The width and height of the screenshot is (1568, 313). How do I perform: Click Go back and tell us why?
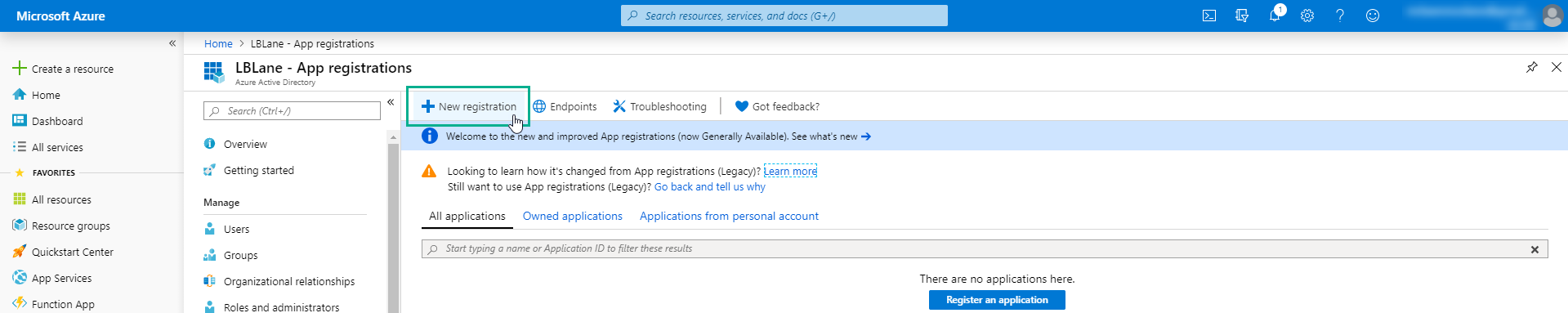coord(710,186)
